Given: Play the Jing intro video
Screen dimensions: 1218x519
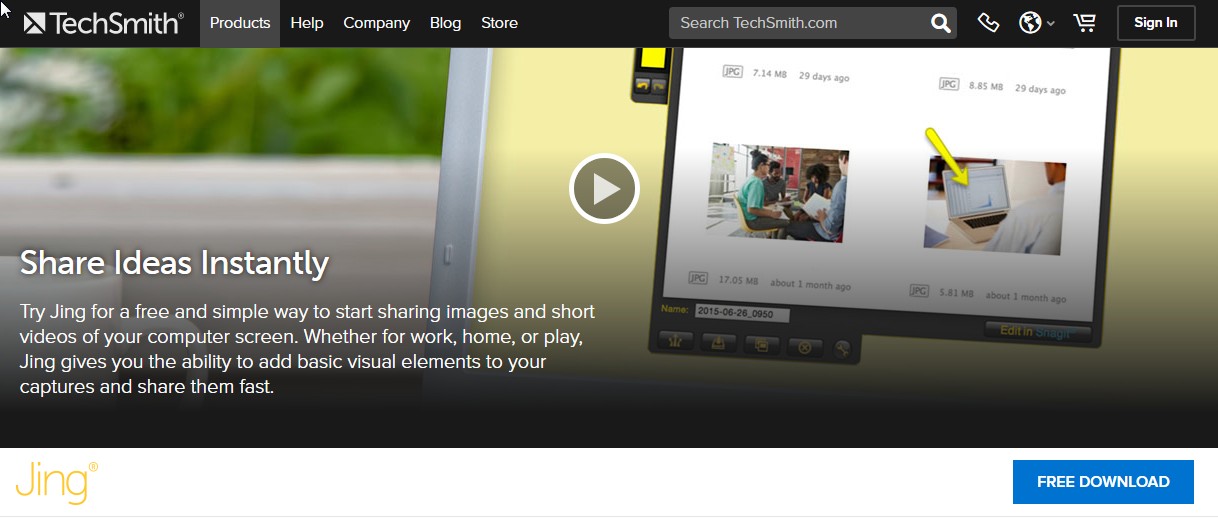Looking at the screenshot, I should 604,188.
